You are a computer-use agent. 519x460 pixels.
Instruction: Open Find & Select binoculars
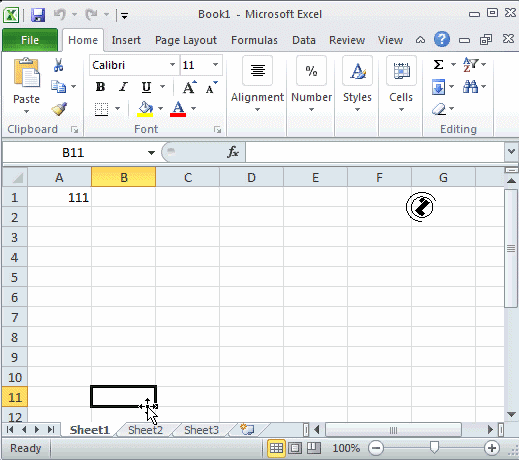pyautogui.click(x=470, y=87)
